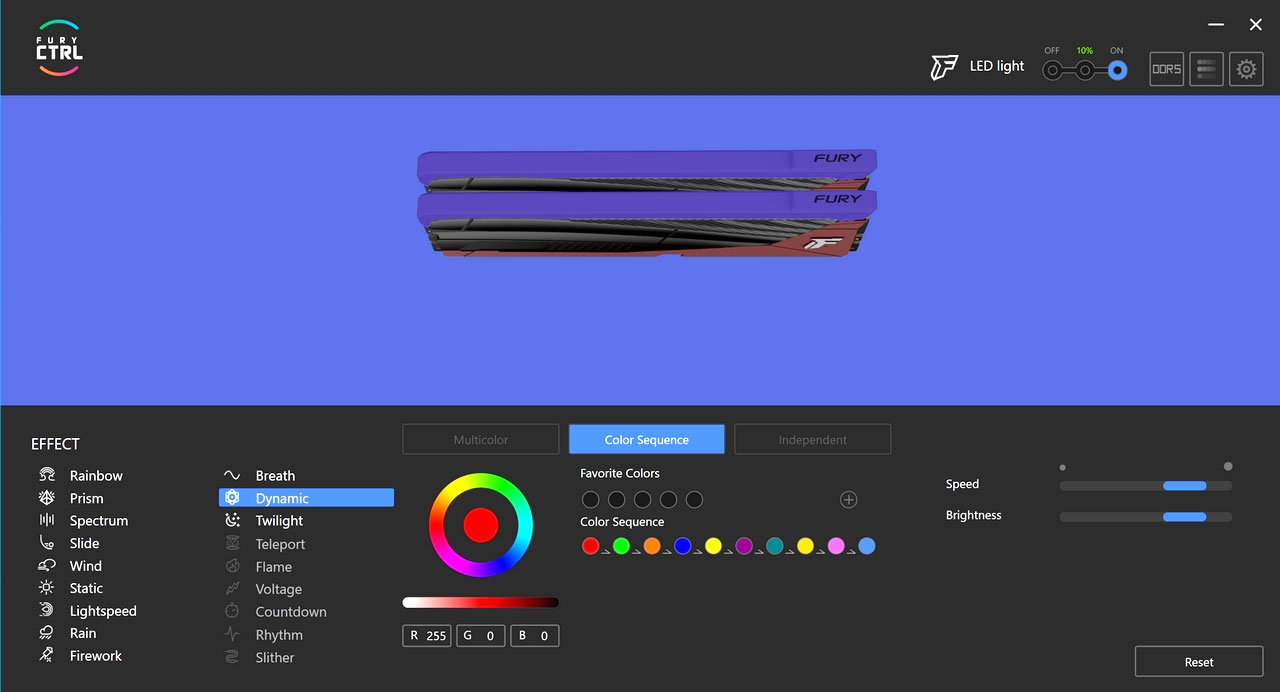Select the dark blue swatch in Color Sequence
Image resolution: width=1280 pixels, height=692 pixels.
pyautogui.click(x=682, y=545)
